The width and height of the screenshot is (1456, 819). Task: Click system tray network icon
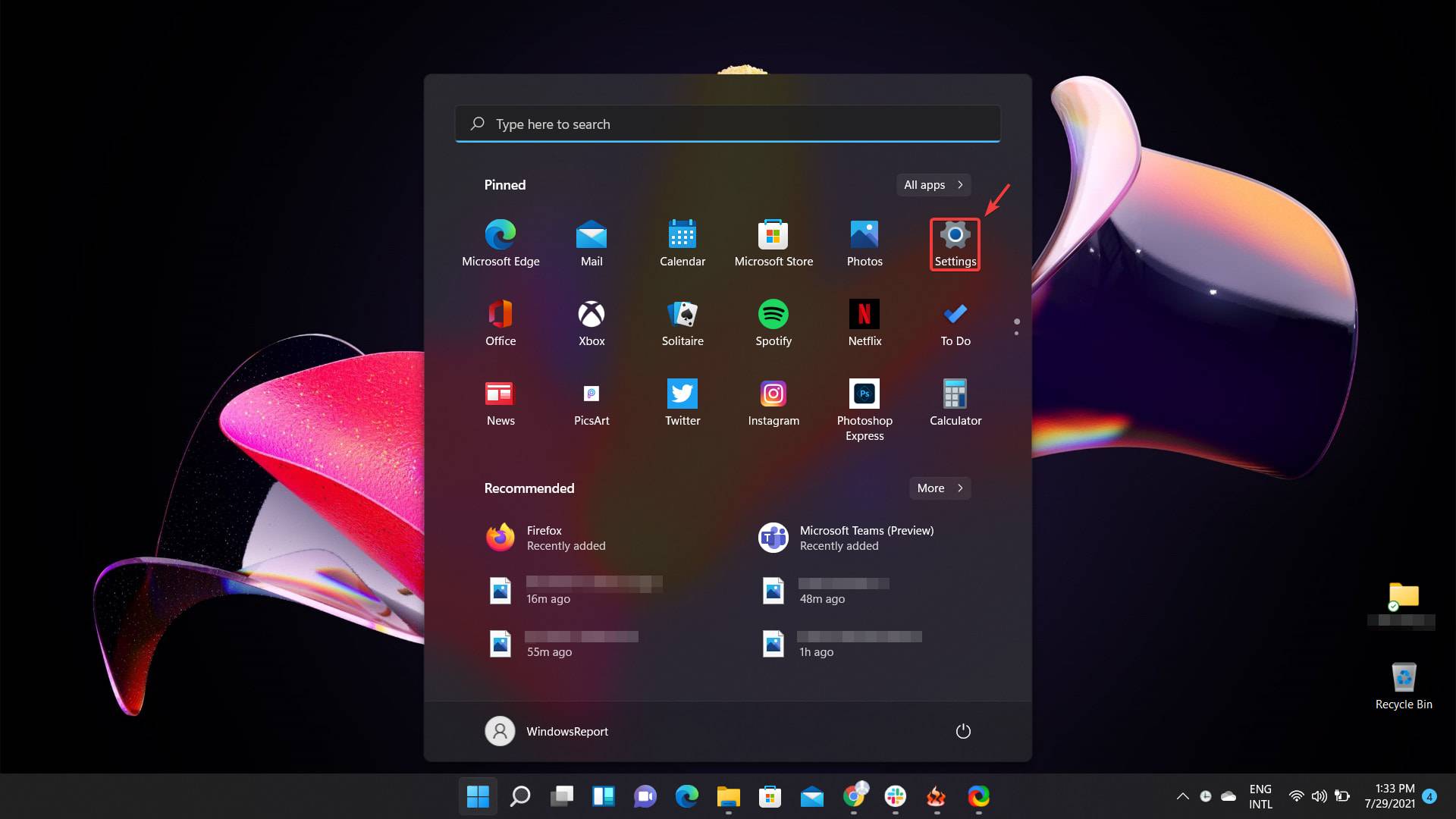coord(1297,796)
